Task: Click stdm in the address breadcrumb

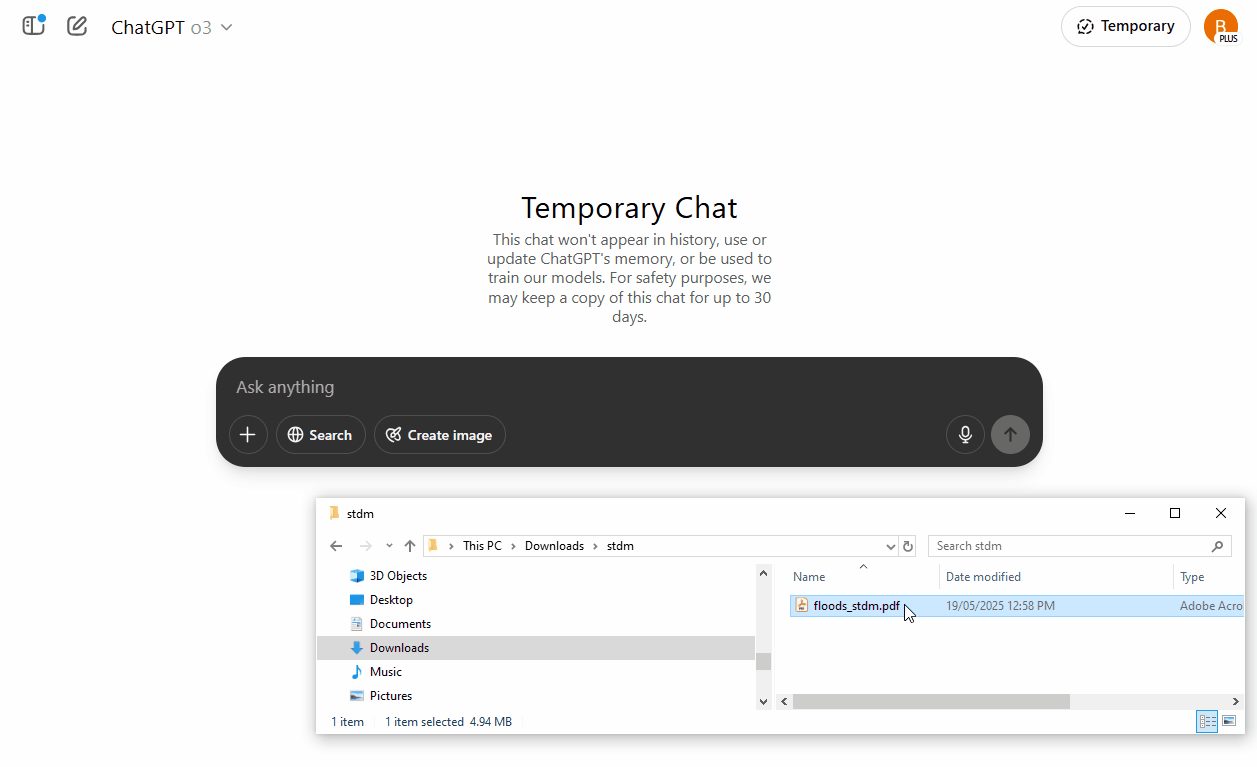Action: [620, 546]
